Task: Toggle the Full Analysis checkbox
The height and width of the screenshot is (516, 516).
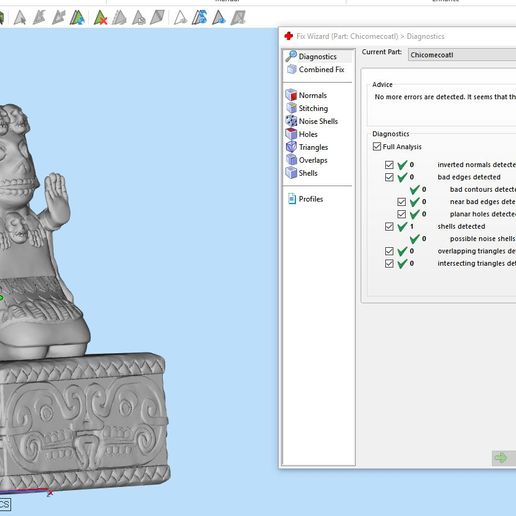Action: [377, 147]
